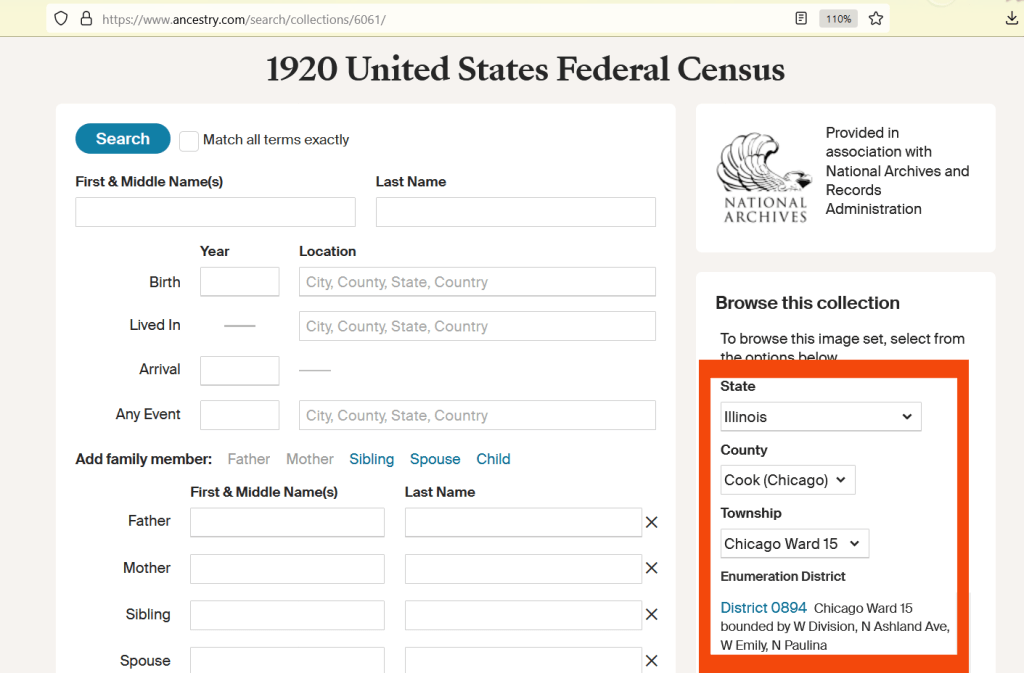The width and height of the screenshot is (1024, 673).
Task: Click the Last Name input field
Action: pos(515,212)
